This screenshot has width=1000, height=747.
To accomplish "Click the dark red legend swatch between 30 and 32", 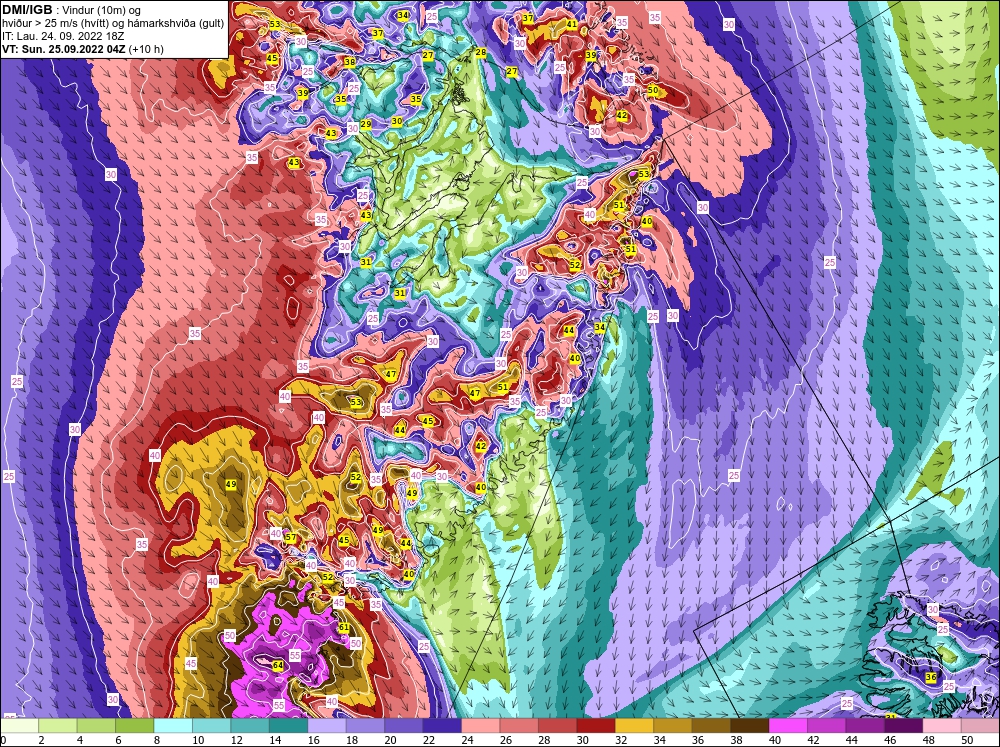I will tap(596, 725).
